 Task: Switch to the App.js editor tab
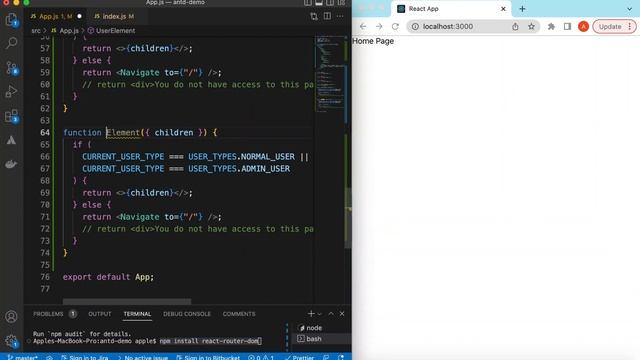(x=56, y=16)
